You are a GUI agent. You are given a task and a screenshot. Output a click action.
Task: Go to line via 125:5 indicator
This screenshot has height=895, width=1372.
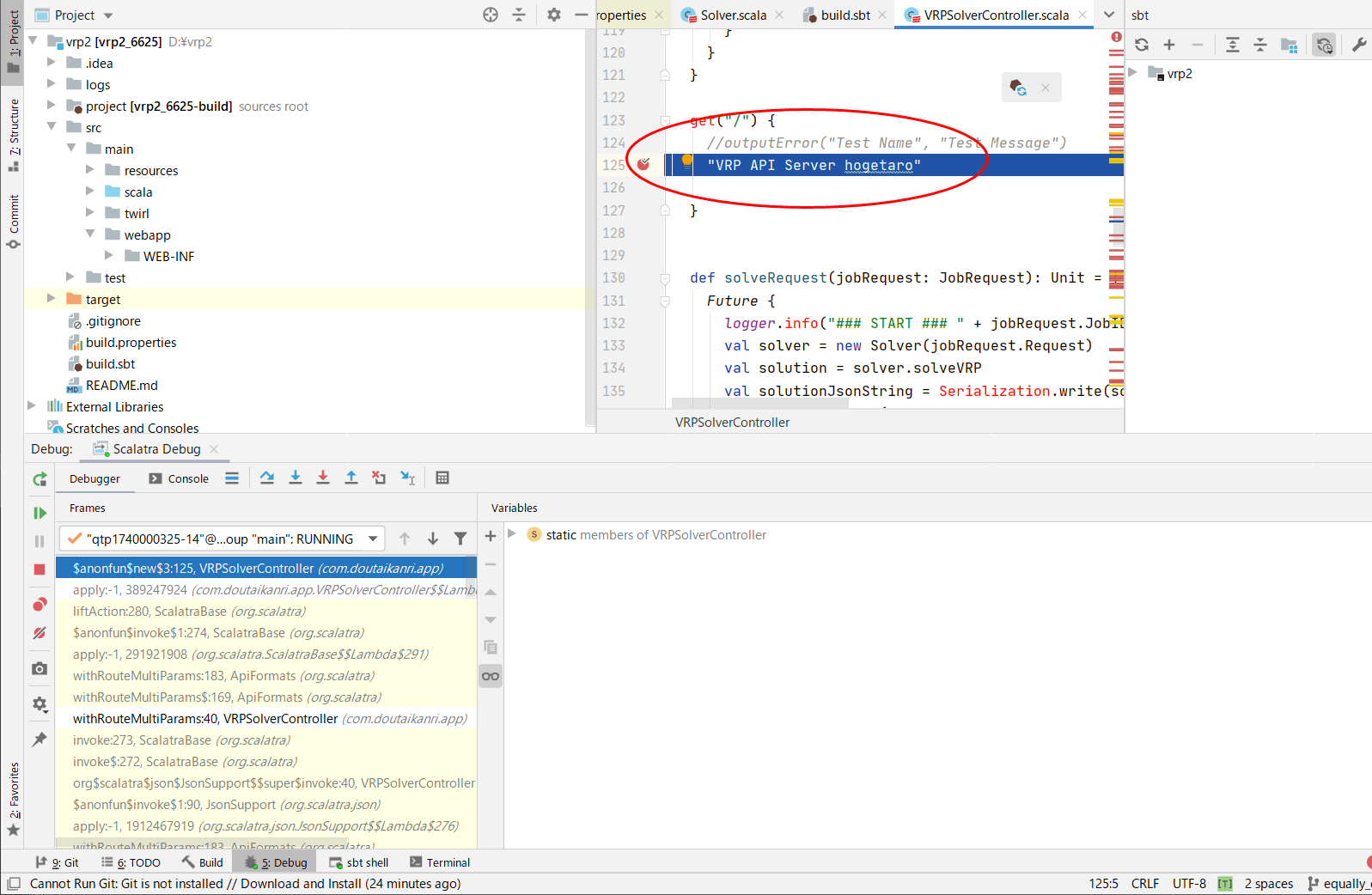(1104, 884)
